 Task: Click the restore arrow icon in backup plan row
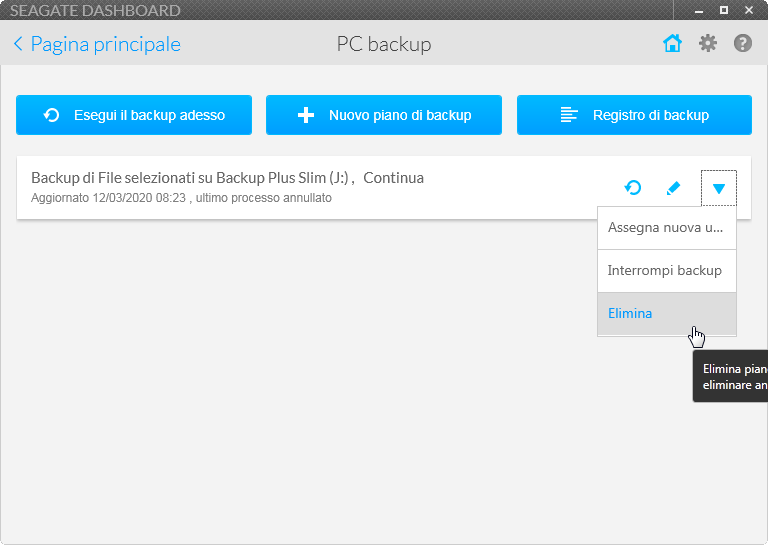[x=633, y=187]
